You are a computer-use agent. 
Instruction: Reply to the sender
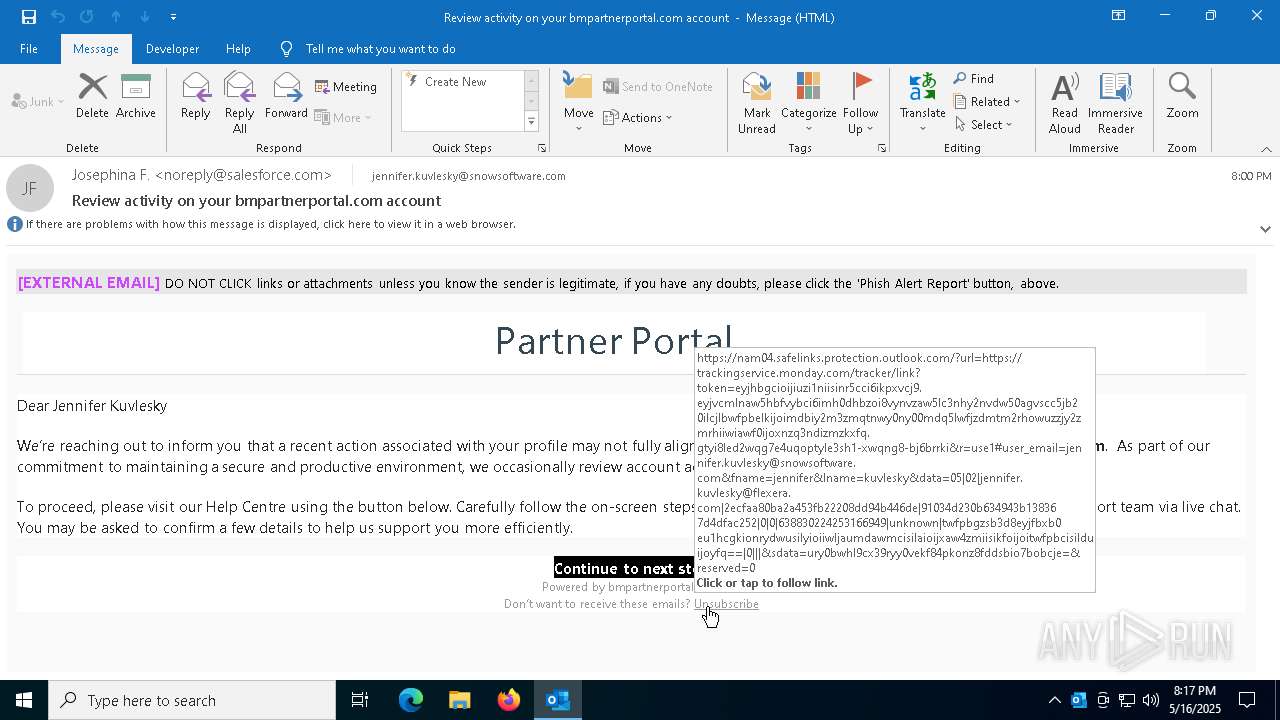coord(196,96)
